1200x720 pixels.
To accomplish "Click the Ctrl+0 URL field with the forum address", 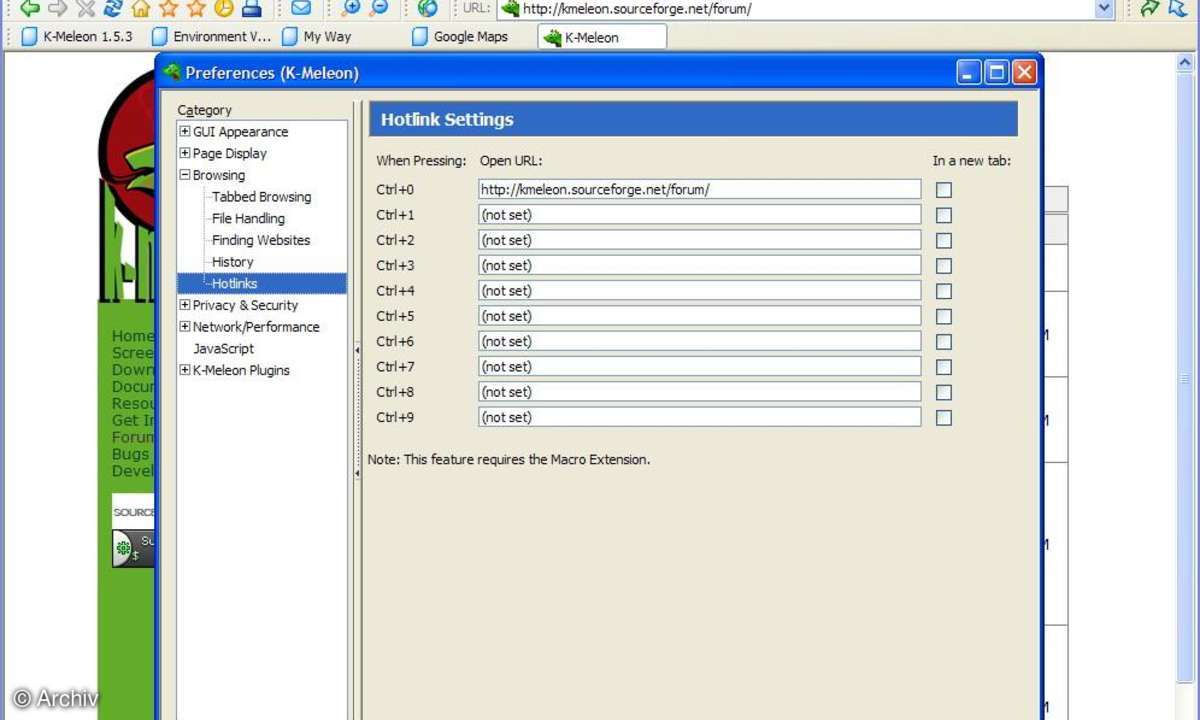I will coord(699,189).
